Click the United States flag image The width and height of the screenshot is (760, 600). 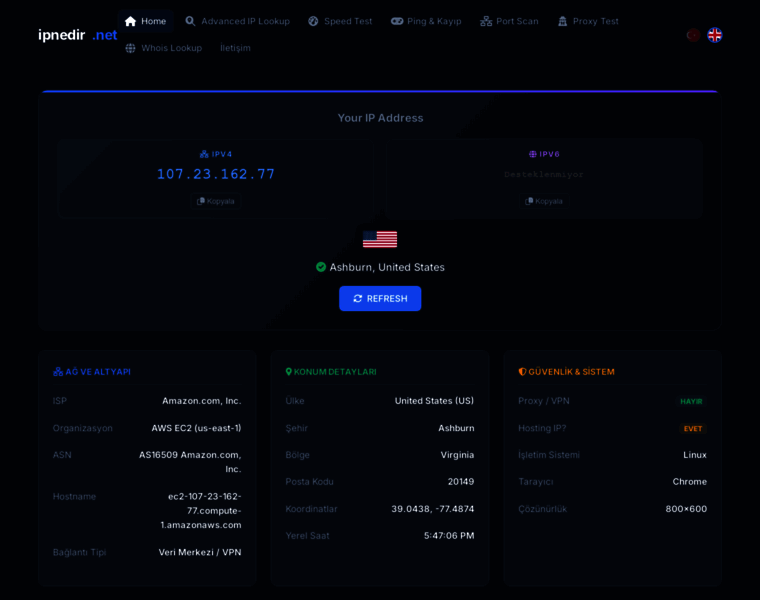380,239
